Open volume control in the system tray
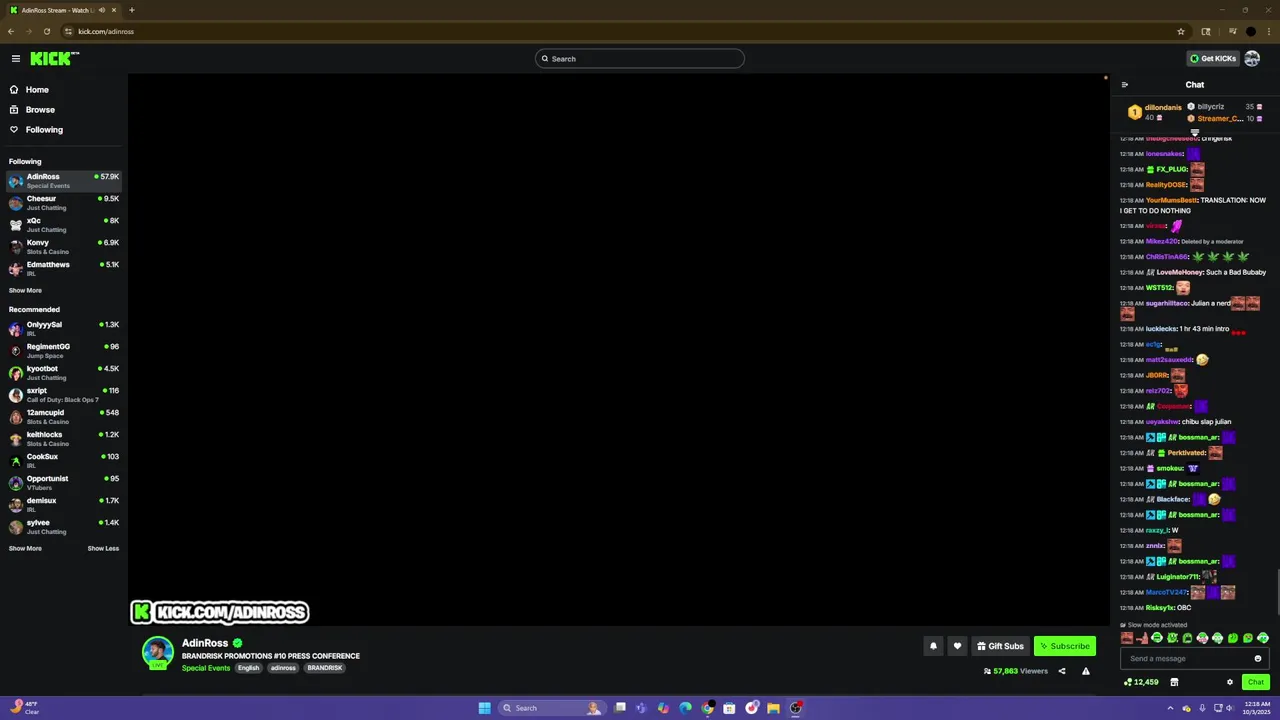 (x=1230, y=708)
